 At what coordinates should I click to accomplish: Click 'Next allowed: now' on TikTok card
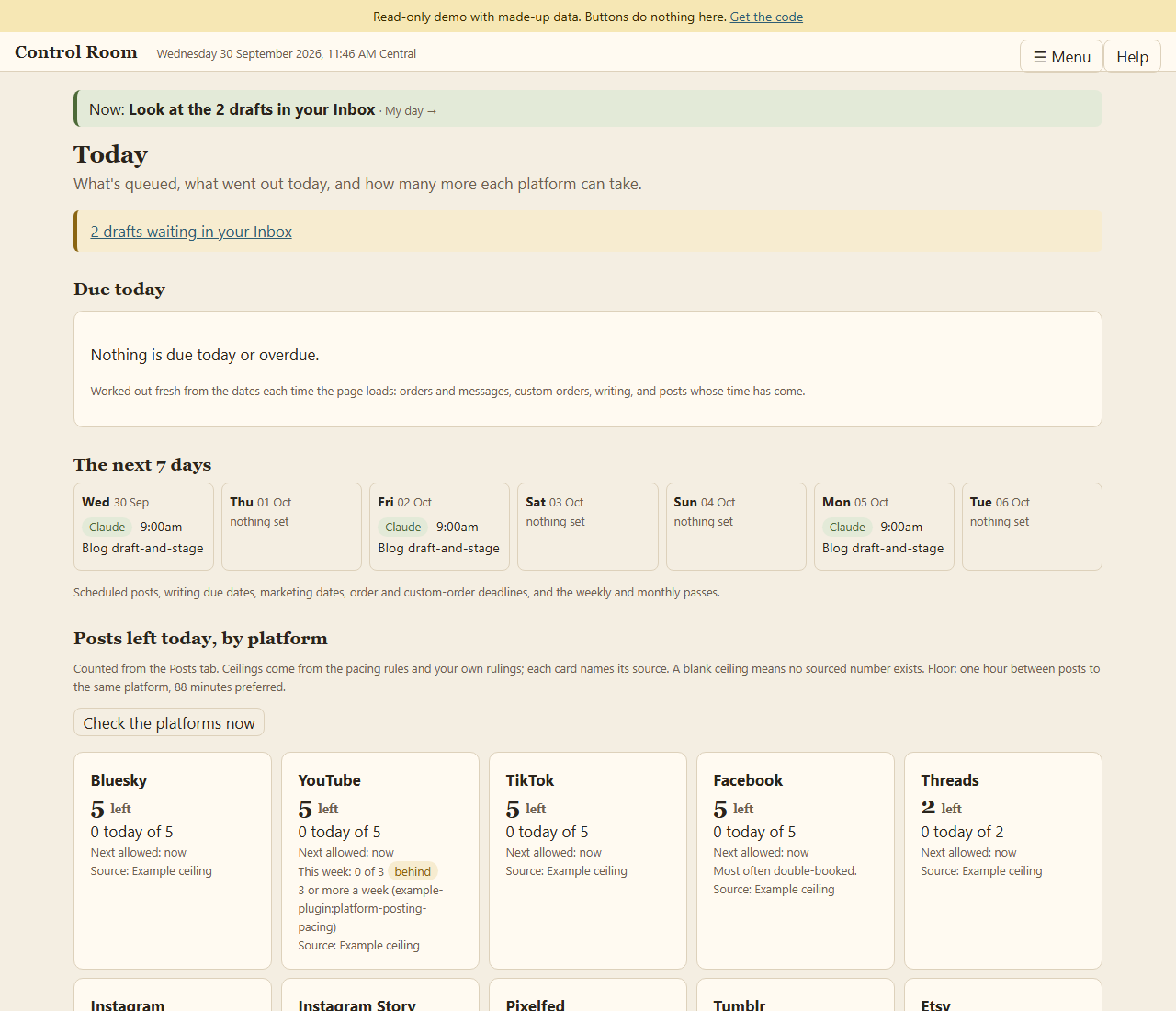[553, 852]
